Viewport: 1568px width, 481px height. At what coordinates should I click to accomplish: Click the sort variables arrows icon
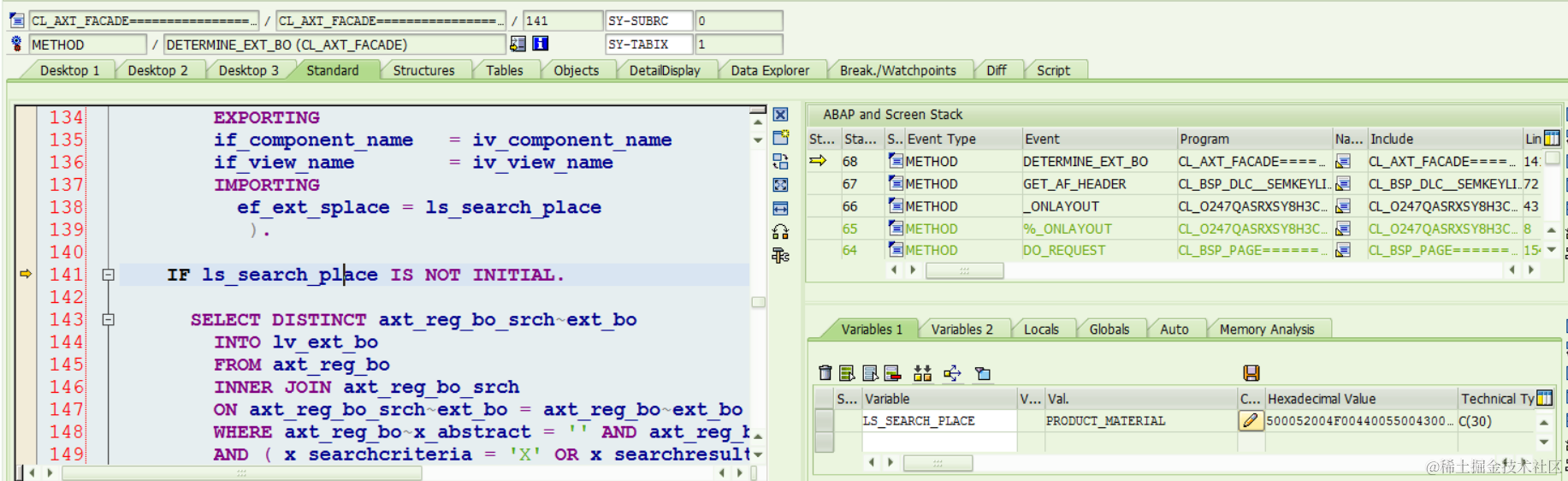coord(922,372)
